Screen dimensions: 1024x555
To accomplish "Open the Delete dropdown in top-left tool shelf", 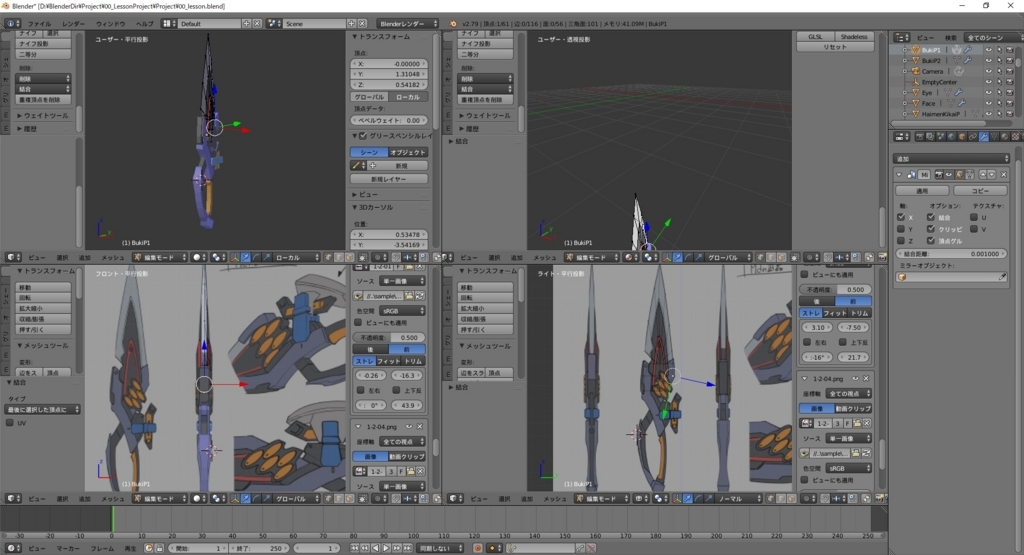I will point(43,78).
